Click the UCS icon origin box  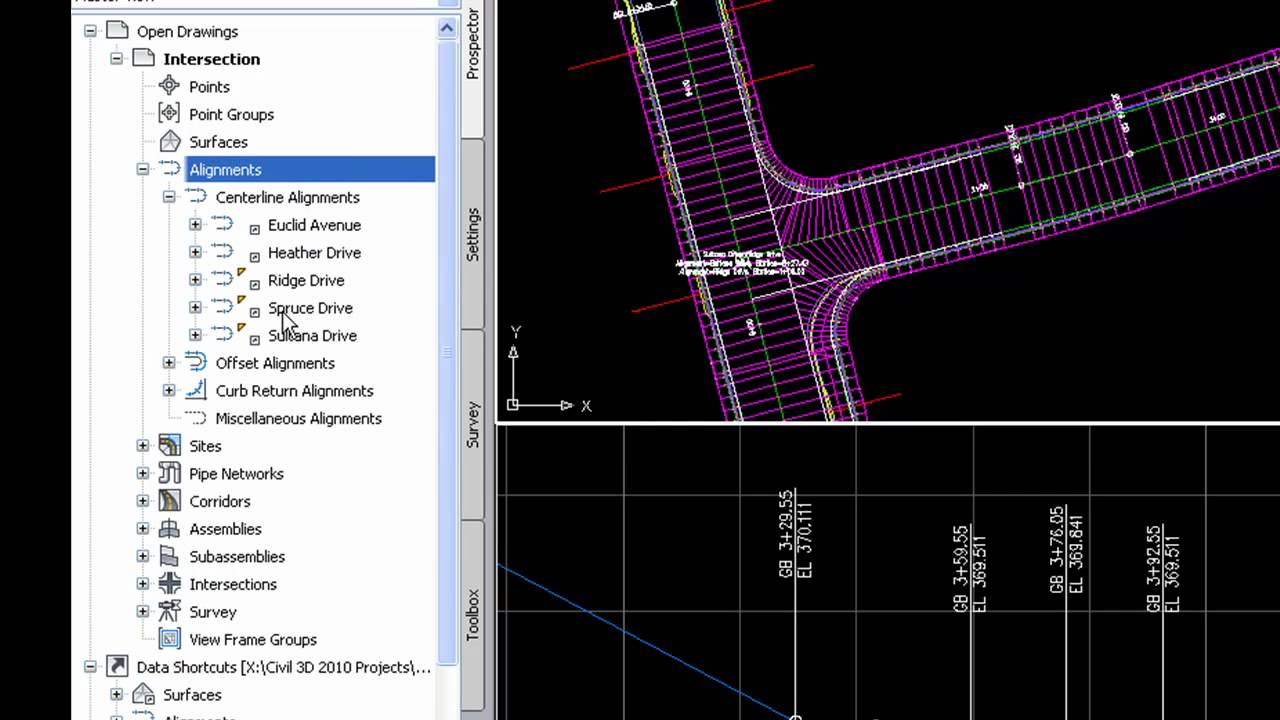coord(513,405)
